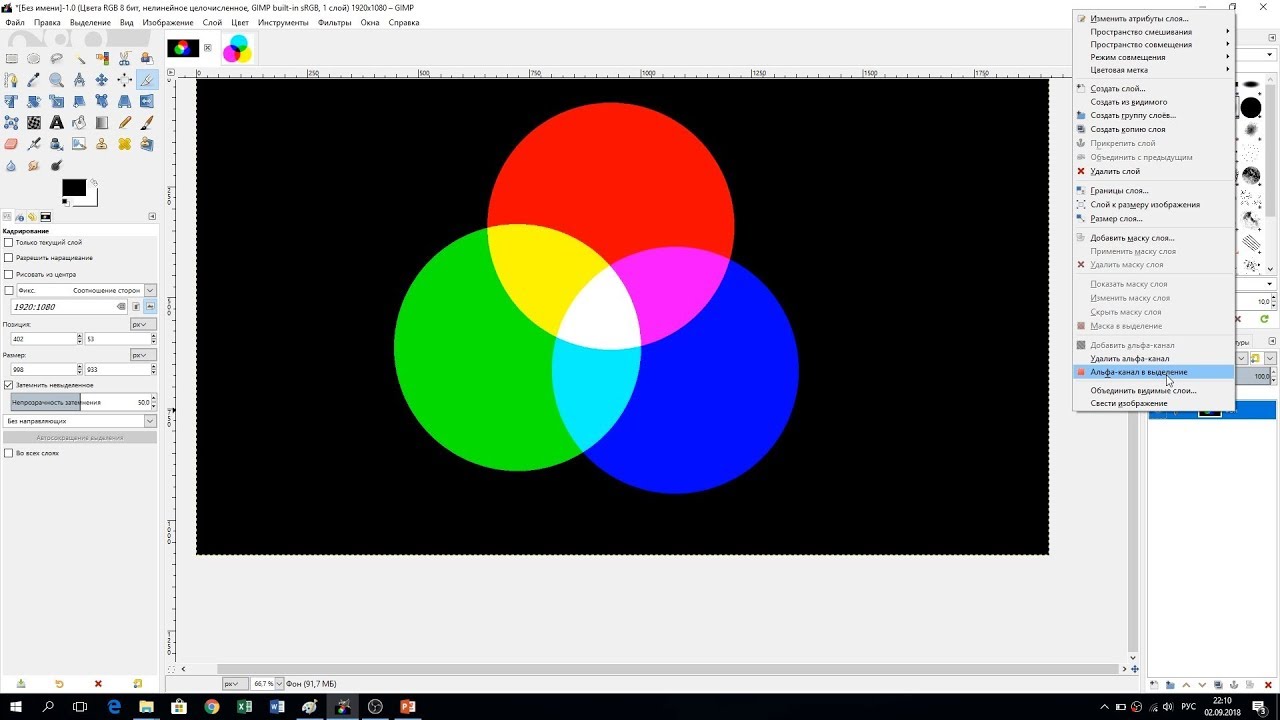Switch to the CMY circles image tab
Screen dimensions: 1280x720
coord(237,48)
